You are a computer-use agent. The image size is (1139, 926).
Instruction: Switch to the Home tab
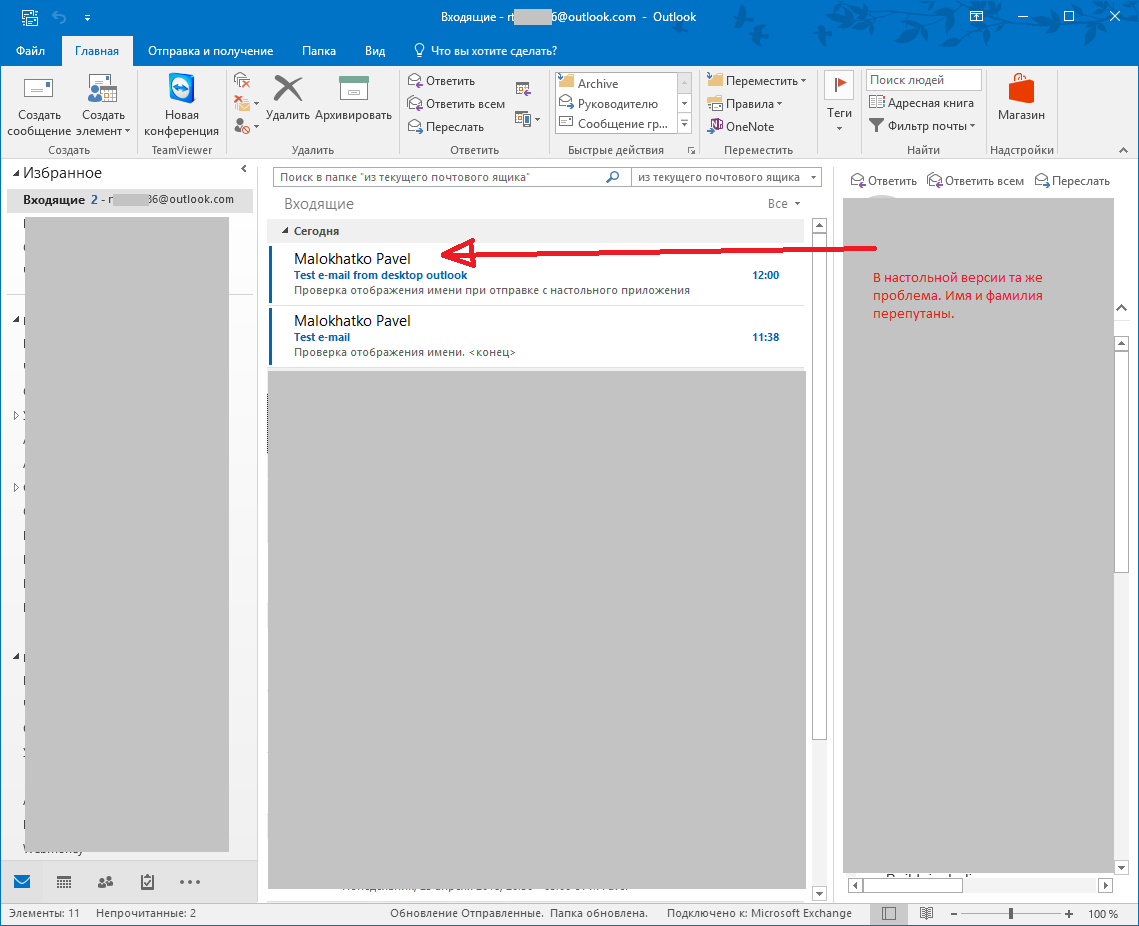pyautogui.click(x=97, y=51)
